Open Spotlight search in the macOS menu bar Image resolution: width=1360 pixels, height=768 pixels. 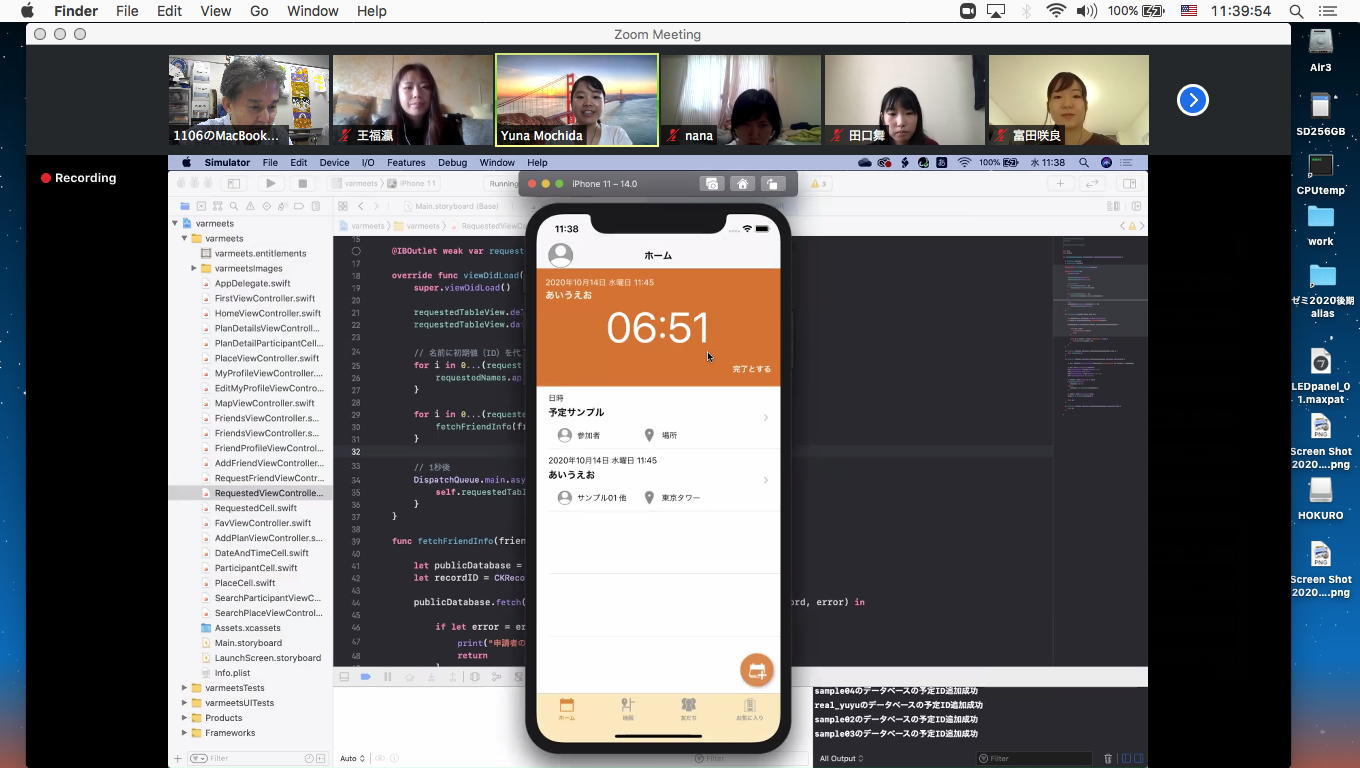[x=1296, y=11]
